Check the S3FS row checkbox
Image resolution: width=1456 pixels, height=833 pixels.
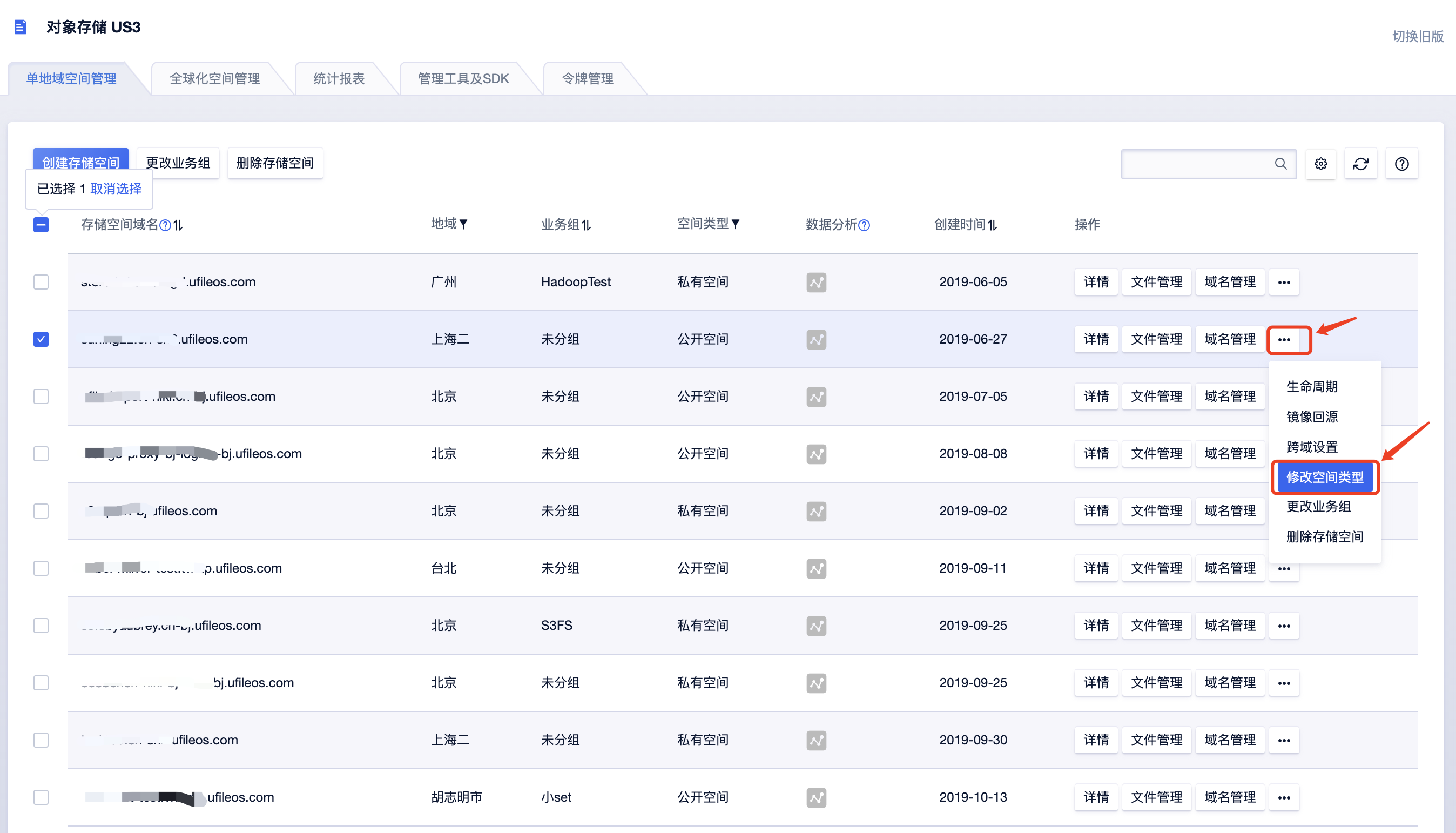(41, 626)
